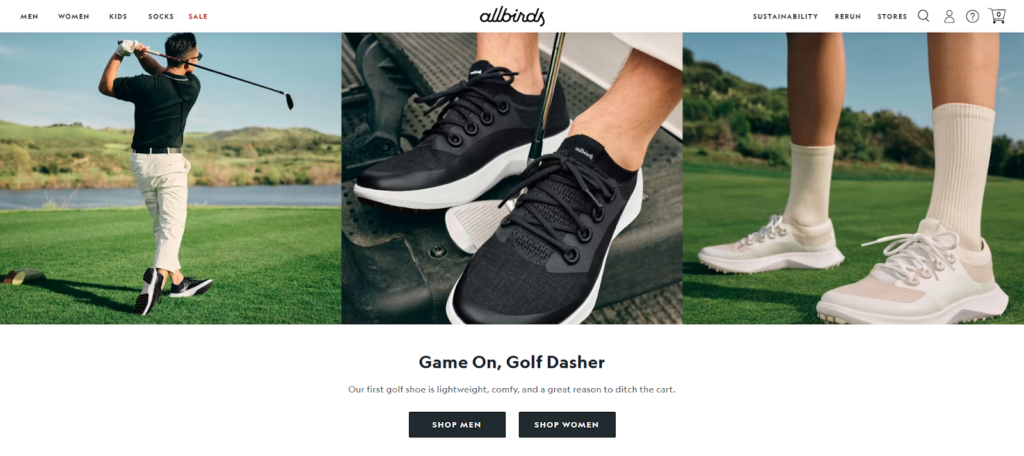Select Socks in the top navigation

coord(161,16)
